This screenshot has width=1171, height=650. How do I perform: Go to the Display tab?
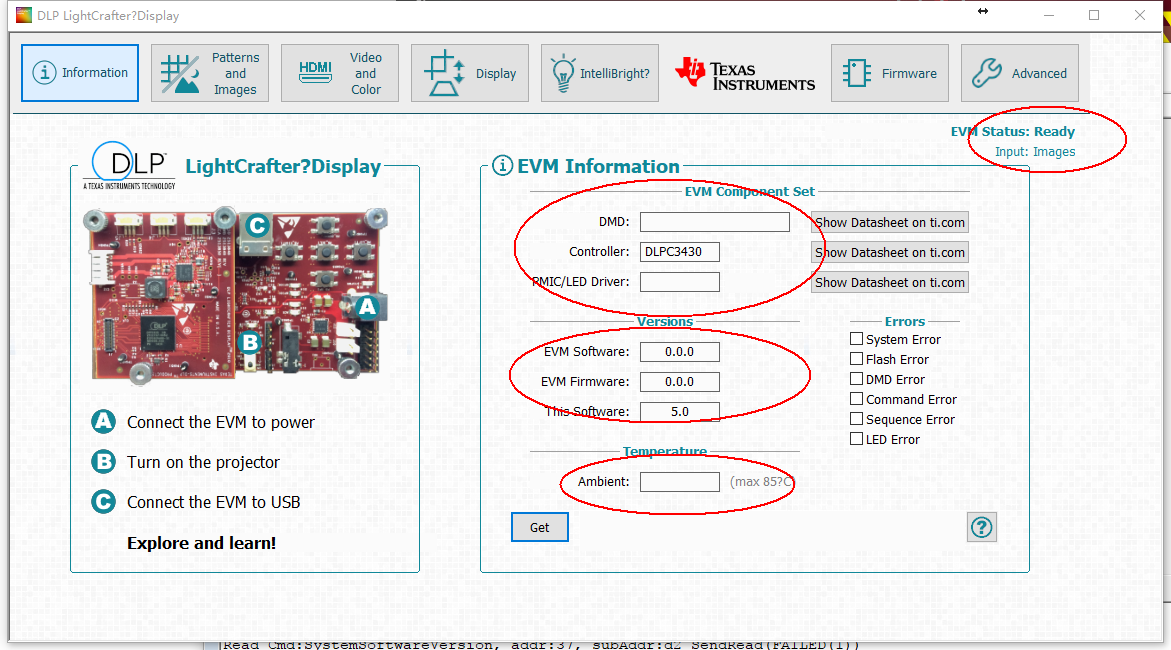[470, 72]
